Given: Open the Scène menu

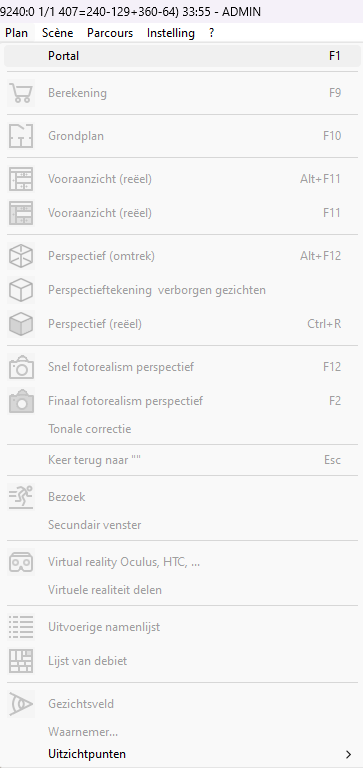Looking at the screenshot, I should [x=57, y=33].
